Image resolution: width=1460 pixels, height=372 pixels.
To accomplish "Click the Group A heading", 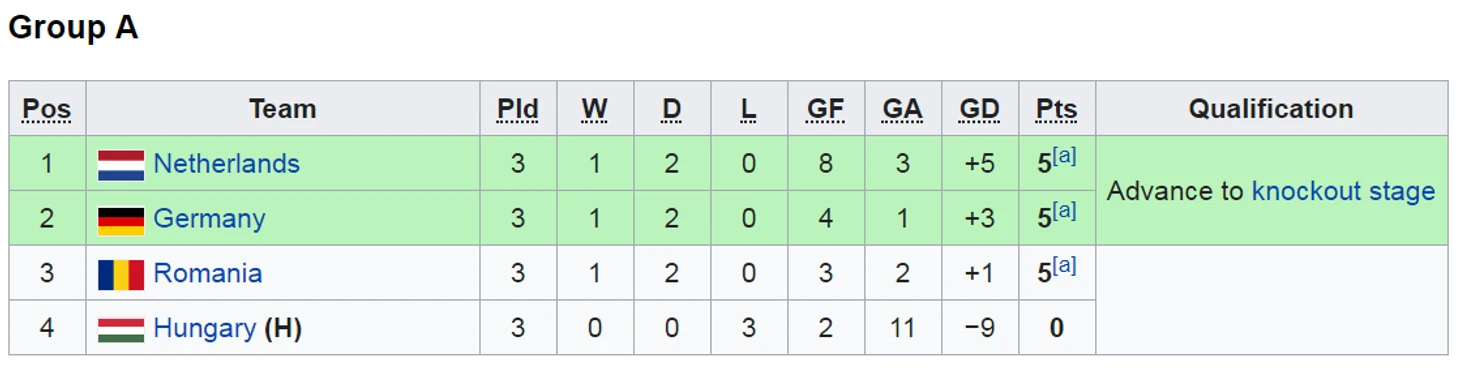I will pyautogui.click(x=73, y=27).
